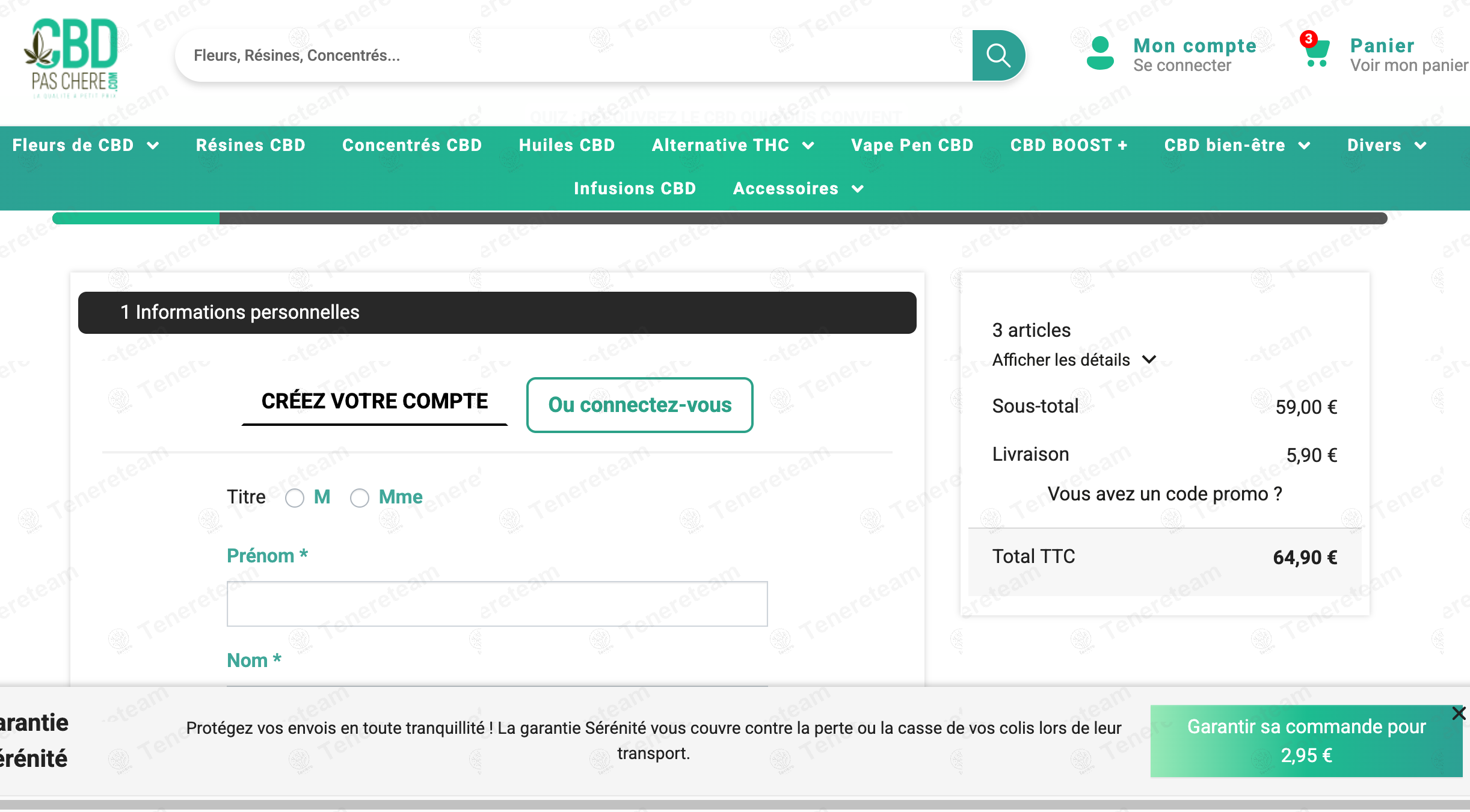Click the Mon compte user icon
This screenshot has height=812, width=1470.
click(x=1100, y=54)
